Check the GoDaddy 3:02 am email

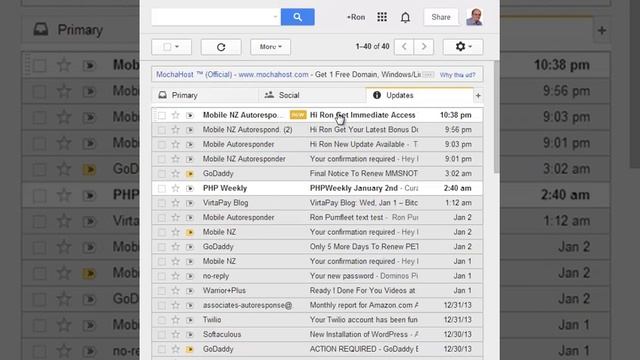[162, 174]
